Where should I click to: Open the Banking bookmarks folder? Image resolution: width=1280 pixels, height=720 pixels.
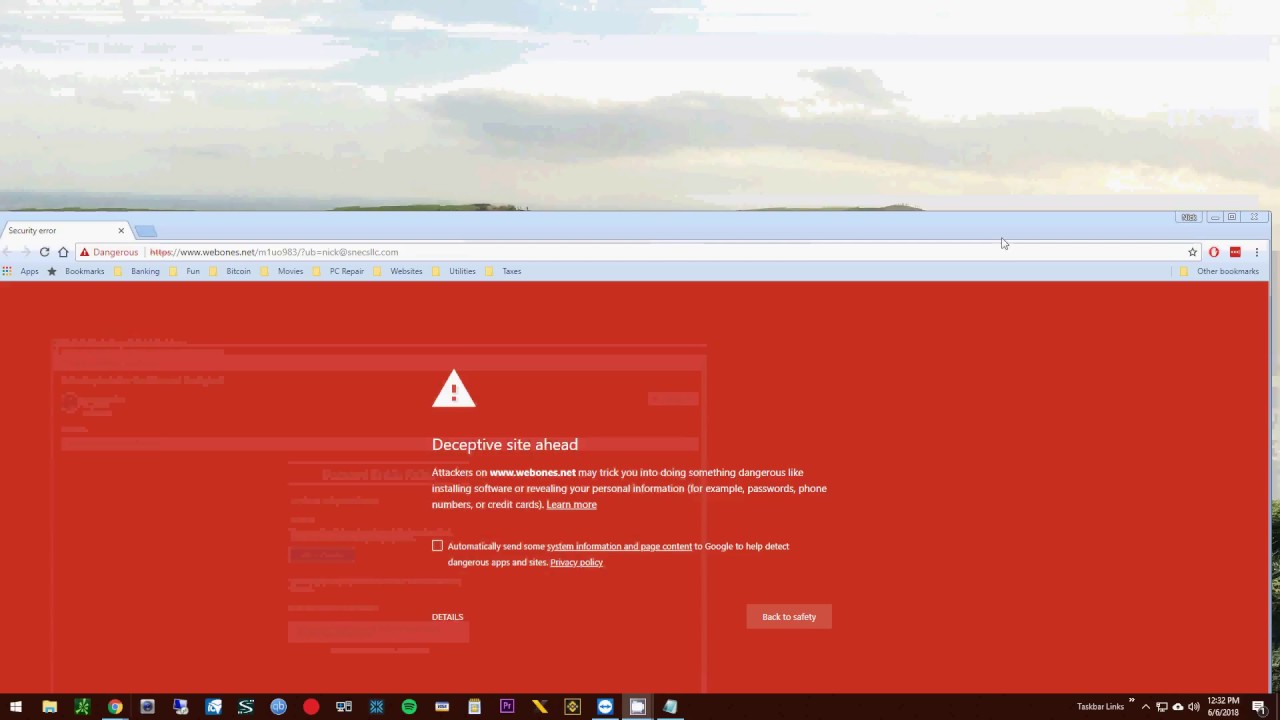pyautogui.click(x=137, y=271)
